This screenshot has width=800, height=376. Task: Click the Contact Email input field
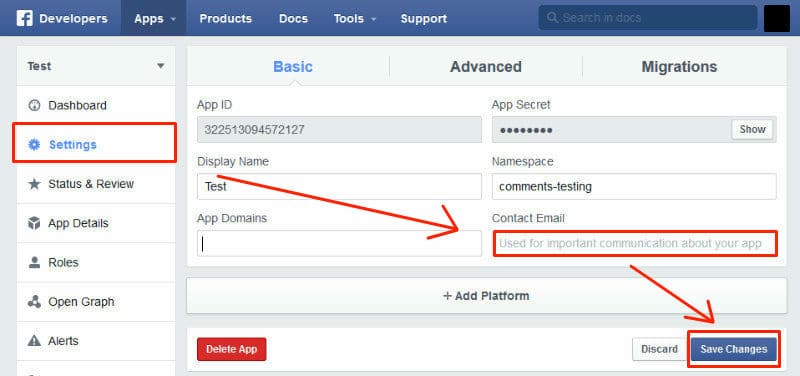(634, 243)
